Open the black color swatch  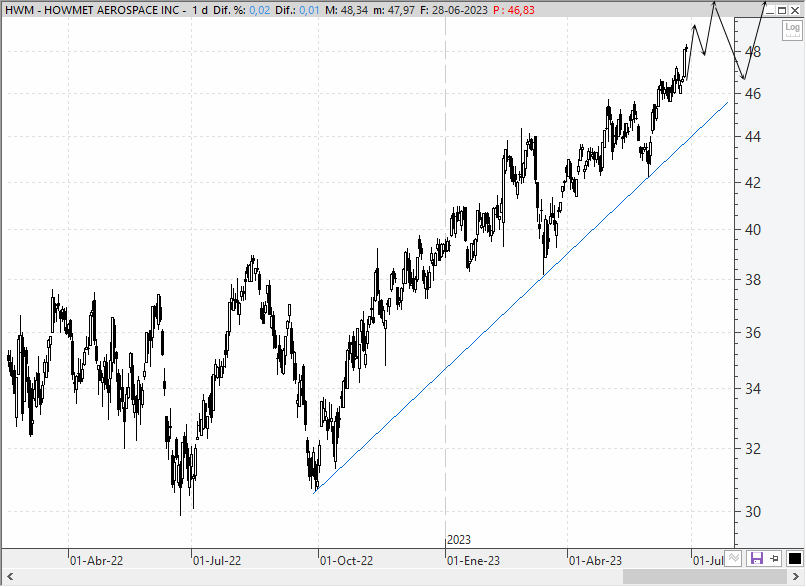coord(794,558)
